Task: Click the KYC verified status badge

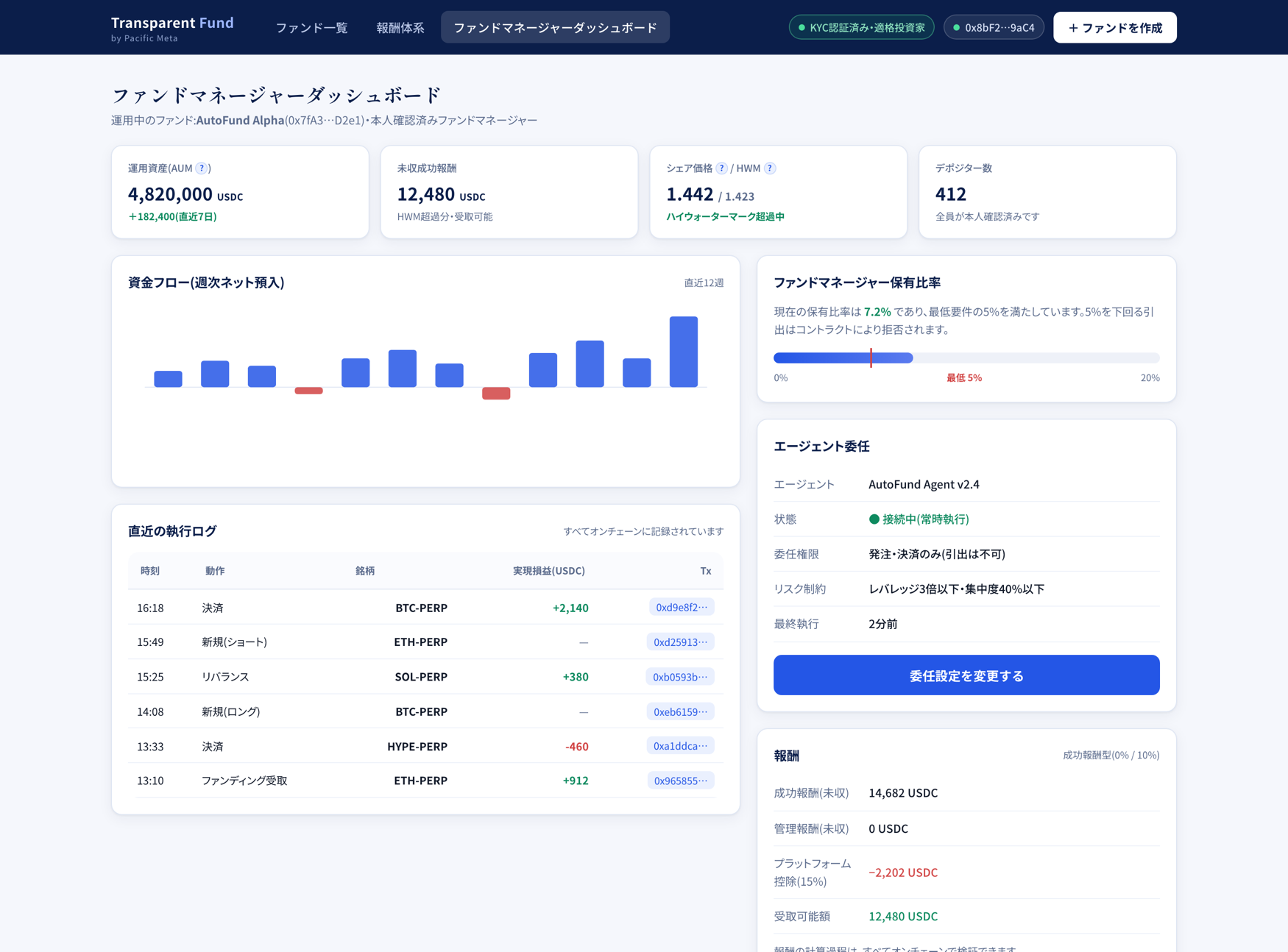Action: coord(861,27)
